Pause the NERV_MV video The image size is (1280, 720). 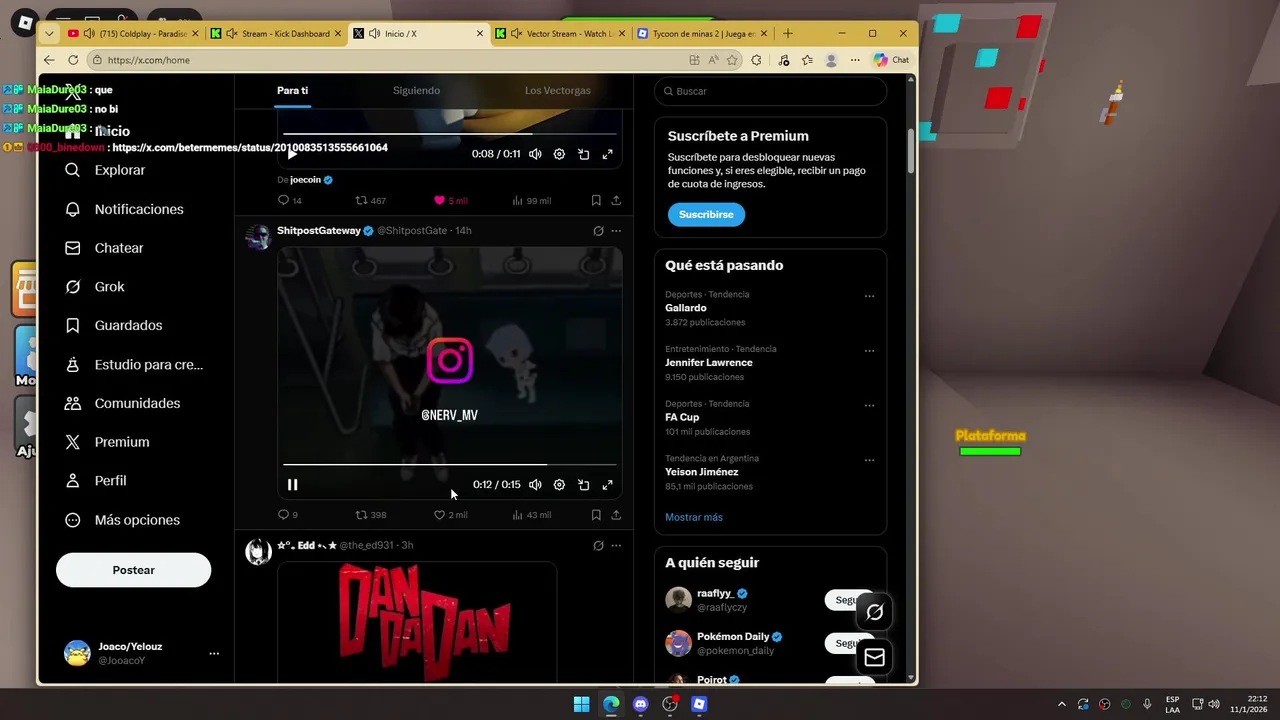tap(292, 485)
